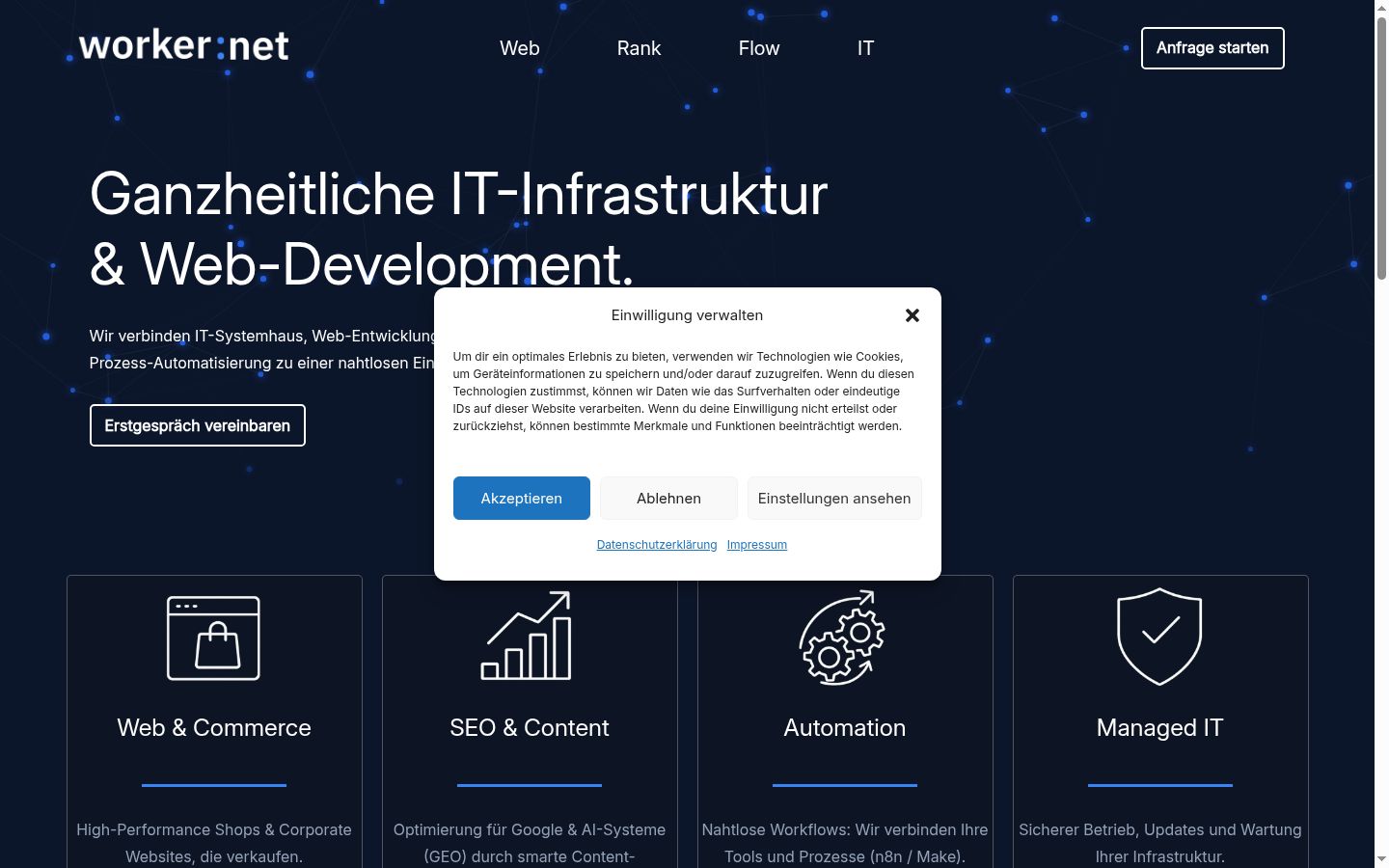1389x868 pixels.
Task: Click the text 'Optimierung für Google & AI-Systeme'
Action: 530,829
